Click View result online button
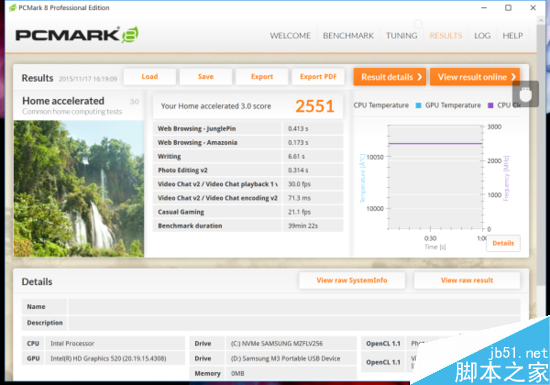The height and width of the screenshot is (385, 550). coord(475,77)
